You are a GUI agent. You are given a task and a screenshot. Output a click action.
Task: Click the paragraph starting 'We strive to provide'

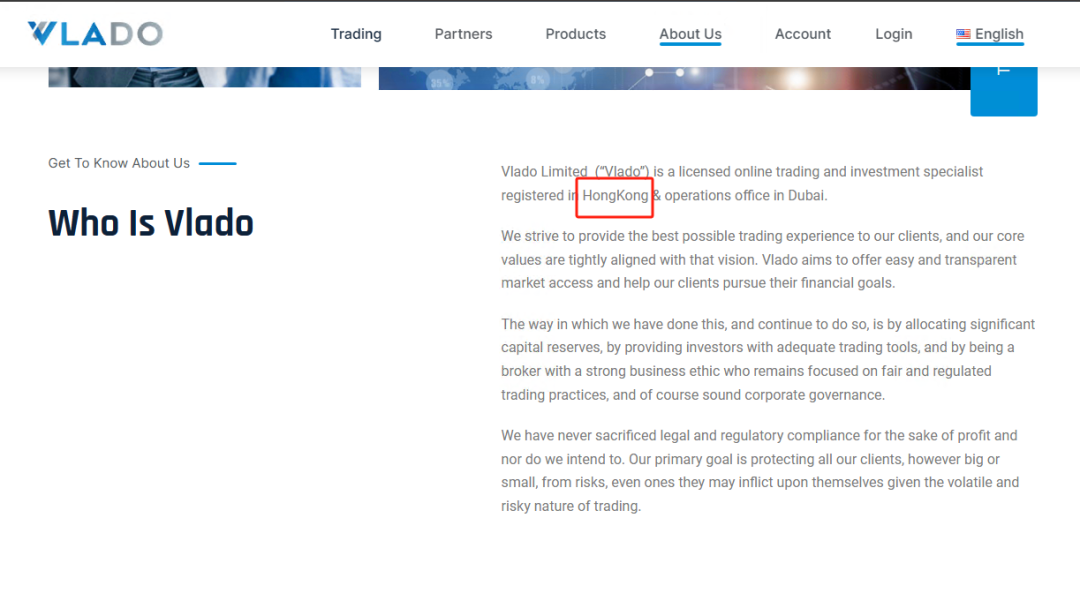(x=762, y=260)
